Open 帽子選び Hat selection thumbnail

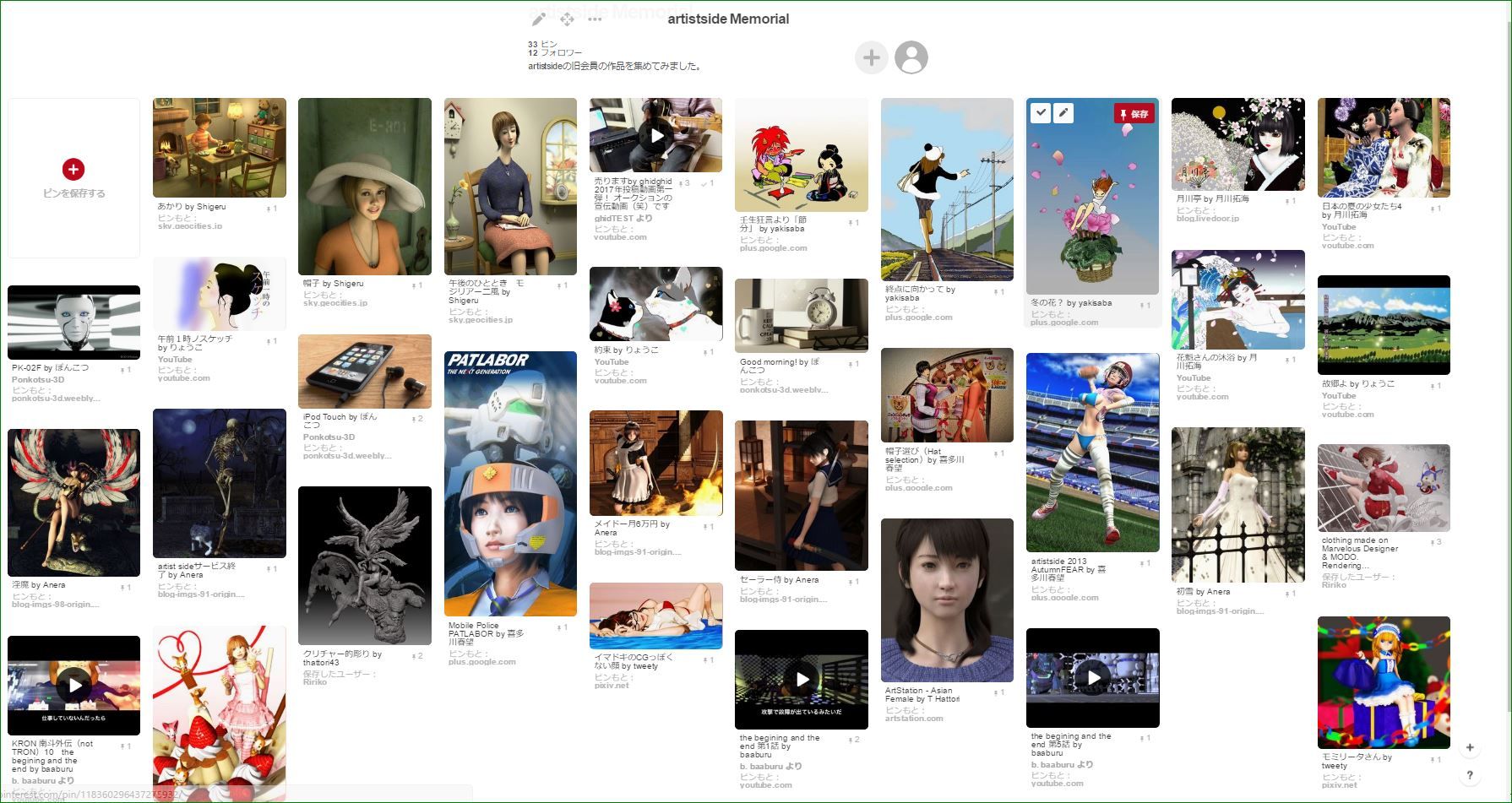coord(947,395)
